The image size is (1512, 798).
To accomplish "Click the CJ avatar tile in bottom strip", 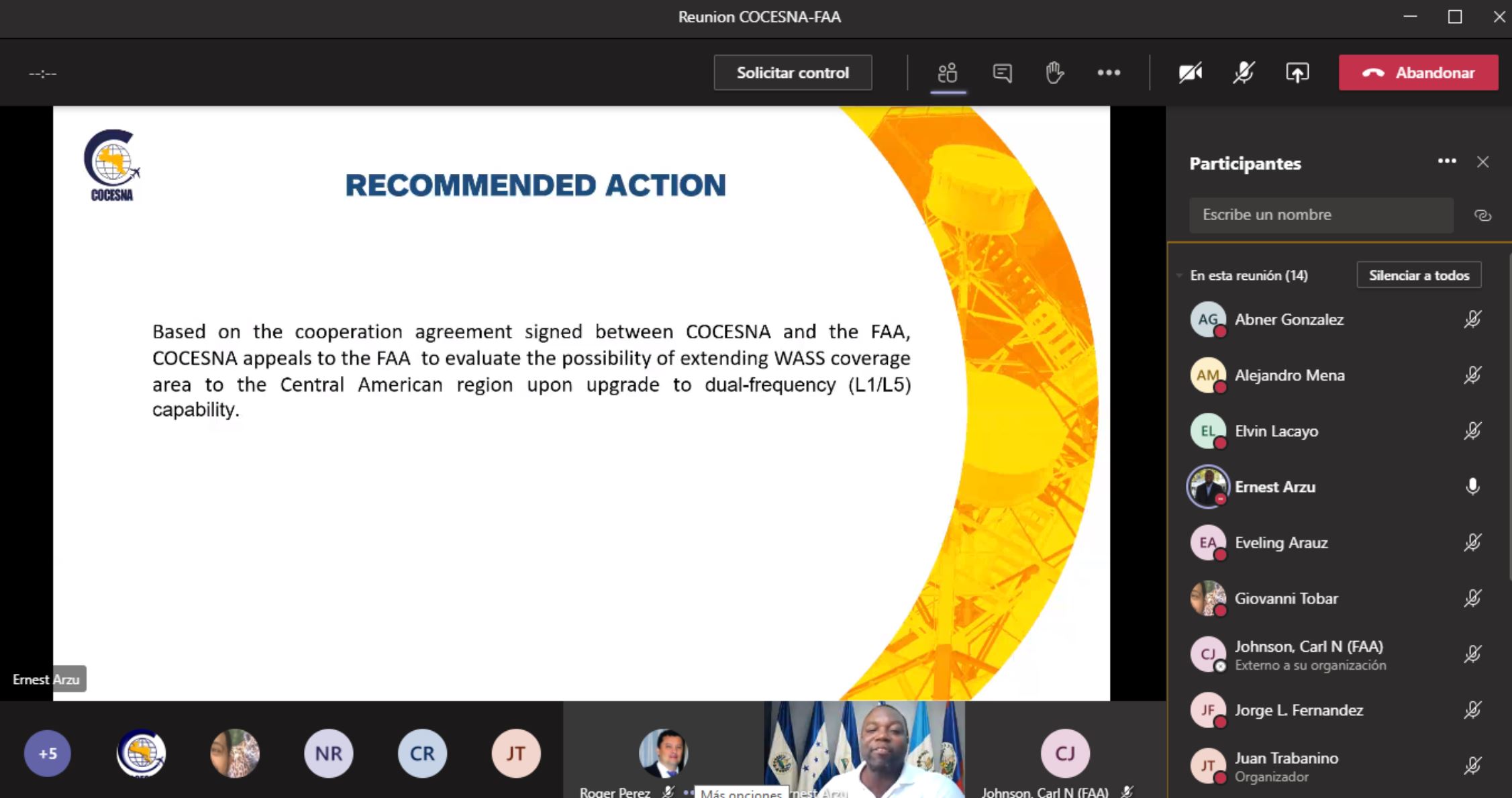I will click(x=1065, y=750).
